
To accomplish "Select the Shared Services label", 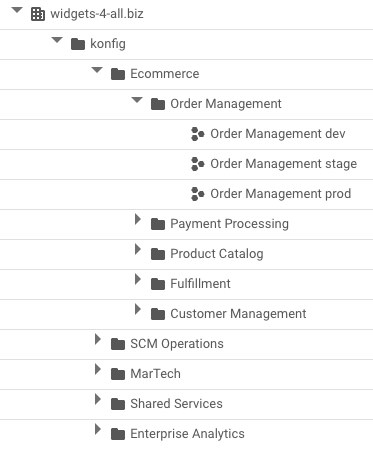I will point(176,404).
